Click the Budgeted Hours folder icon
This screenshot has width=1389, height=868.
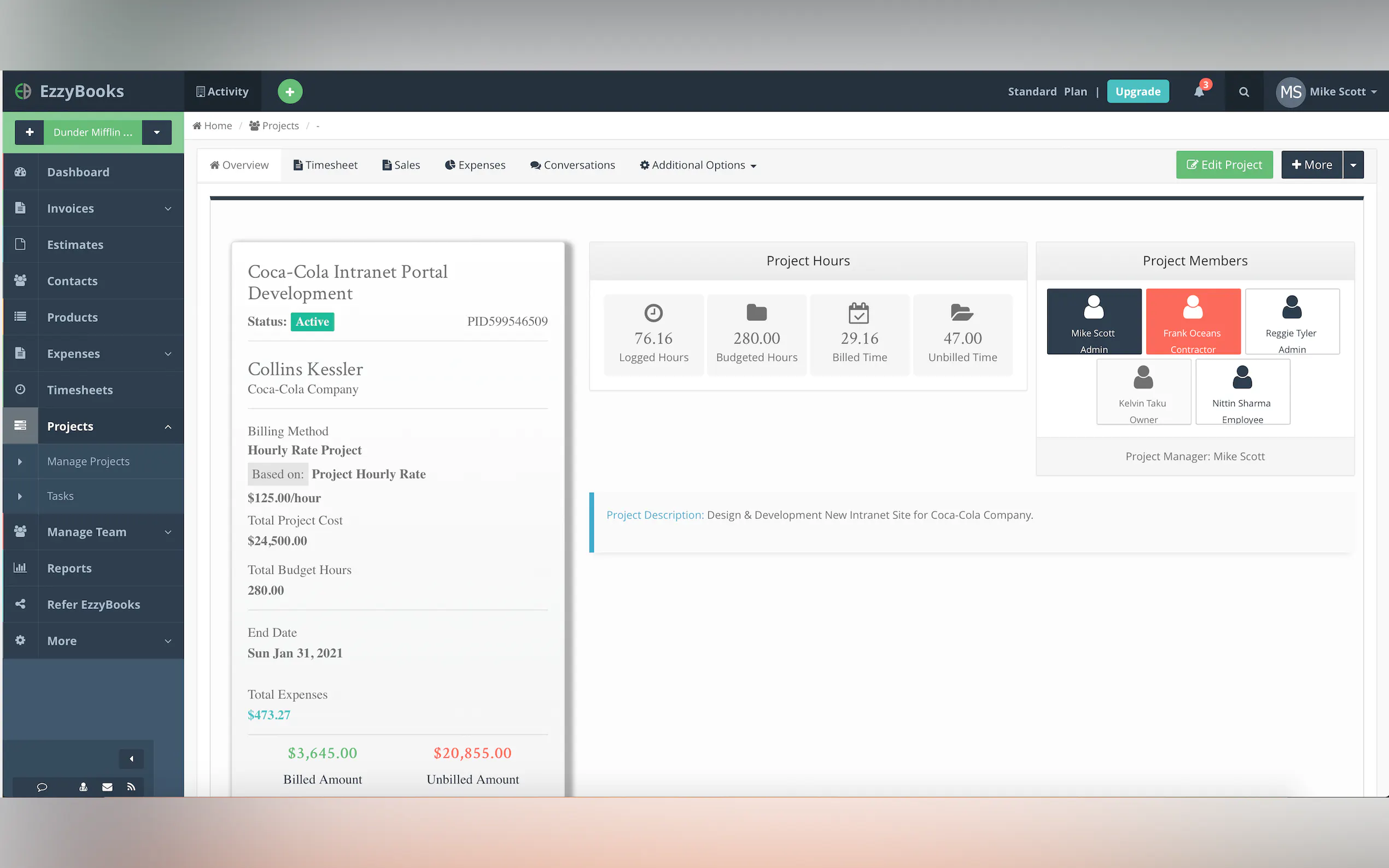pyautogui.click(x=757, y=313)
